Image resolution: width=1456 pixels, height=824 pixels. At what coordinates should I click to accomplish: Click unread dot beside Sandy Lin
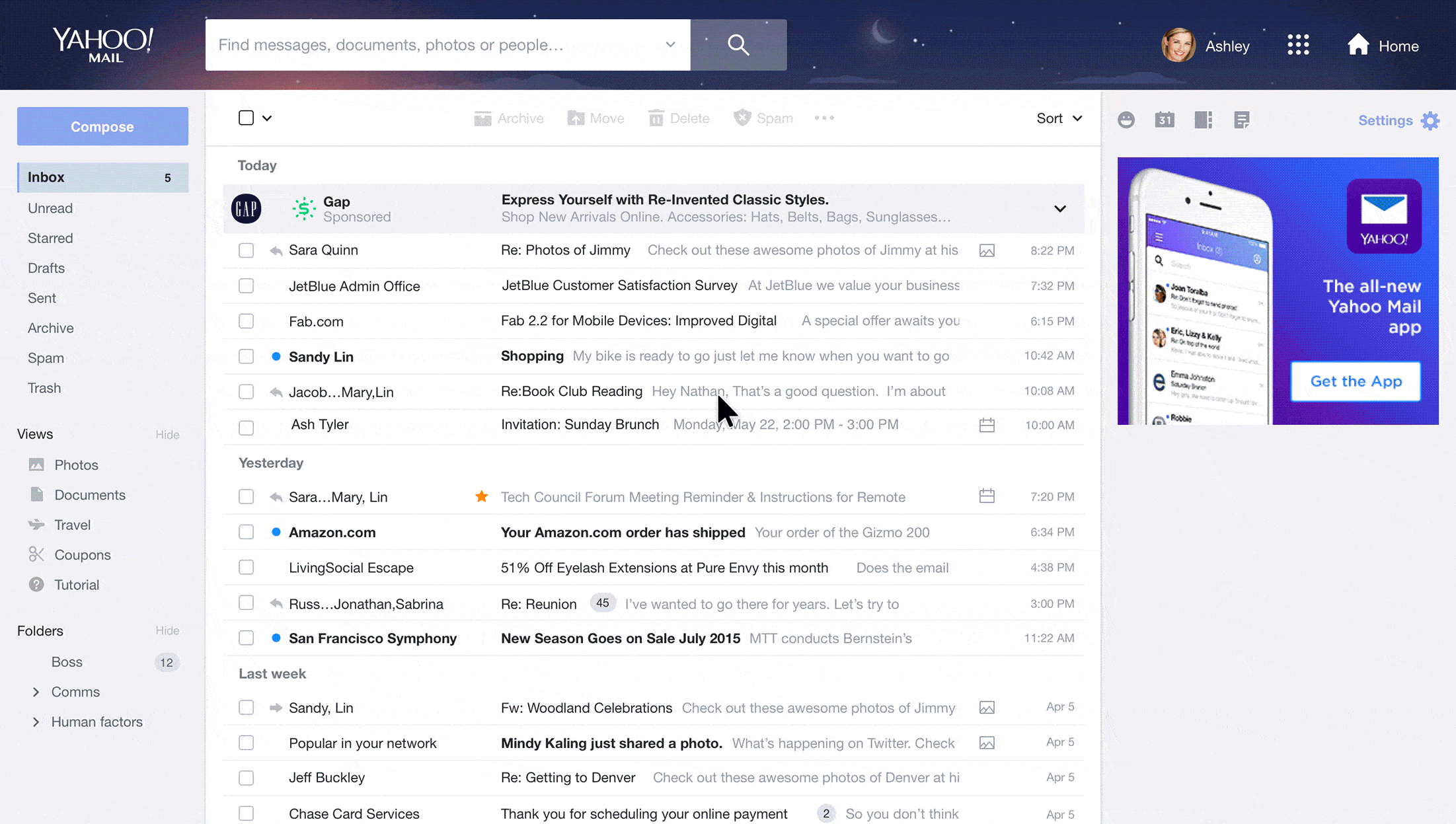(276, 356)
